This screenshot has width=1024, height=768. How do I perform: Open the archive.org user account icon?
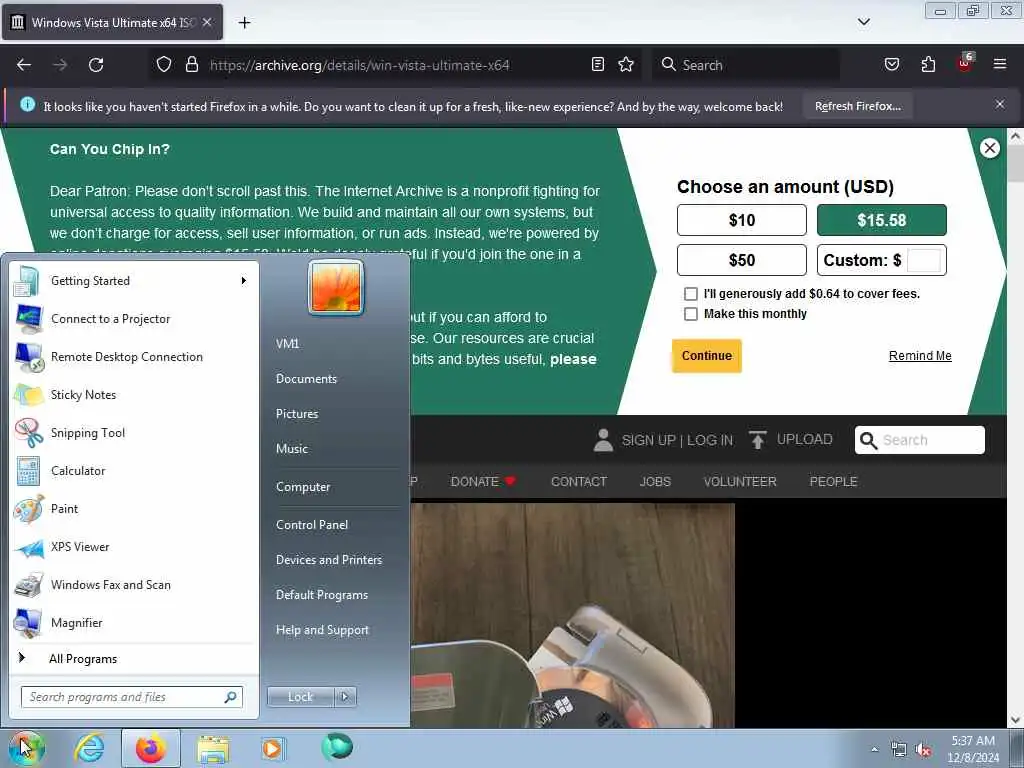pos(603,440)
